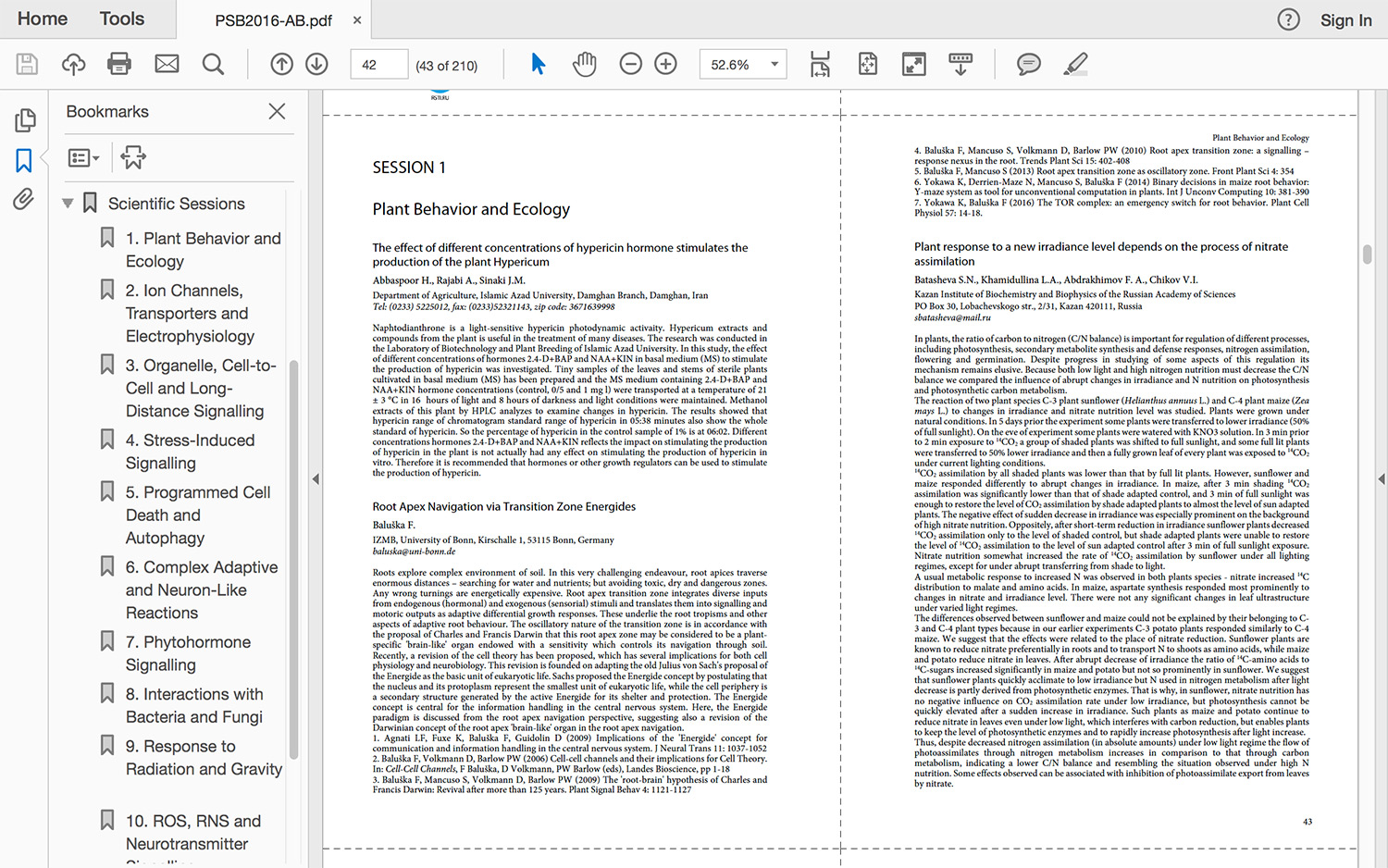
Task: Click the Bookmarks panel scrollbar
Action: point(293,560)
